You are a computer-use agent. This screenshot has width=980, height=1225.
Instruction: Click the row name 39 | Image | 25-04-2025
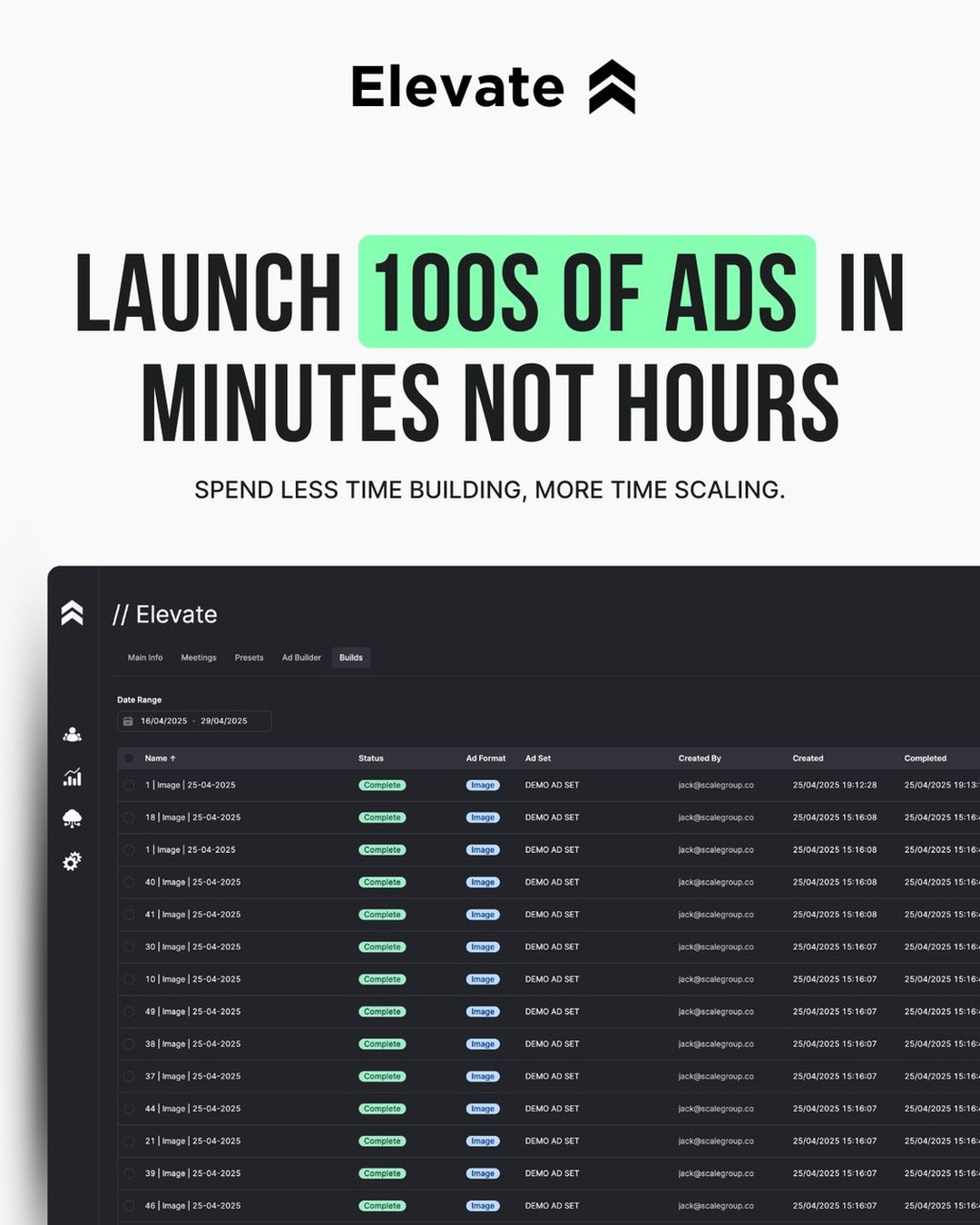point(192,1173)
